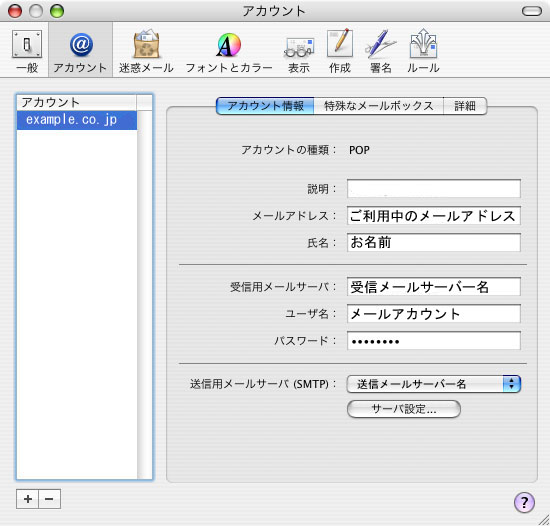Add a new account with plus button
The image size is (550, 526).
(x=28, y=499)
